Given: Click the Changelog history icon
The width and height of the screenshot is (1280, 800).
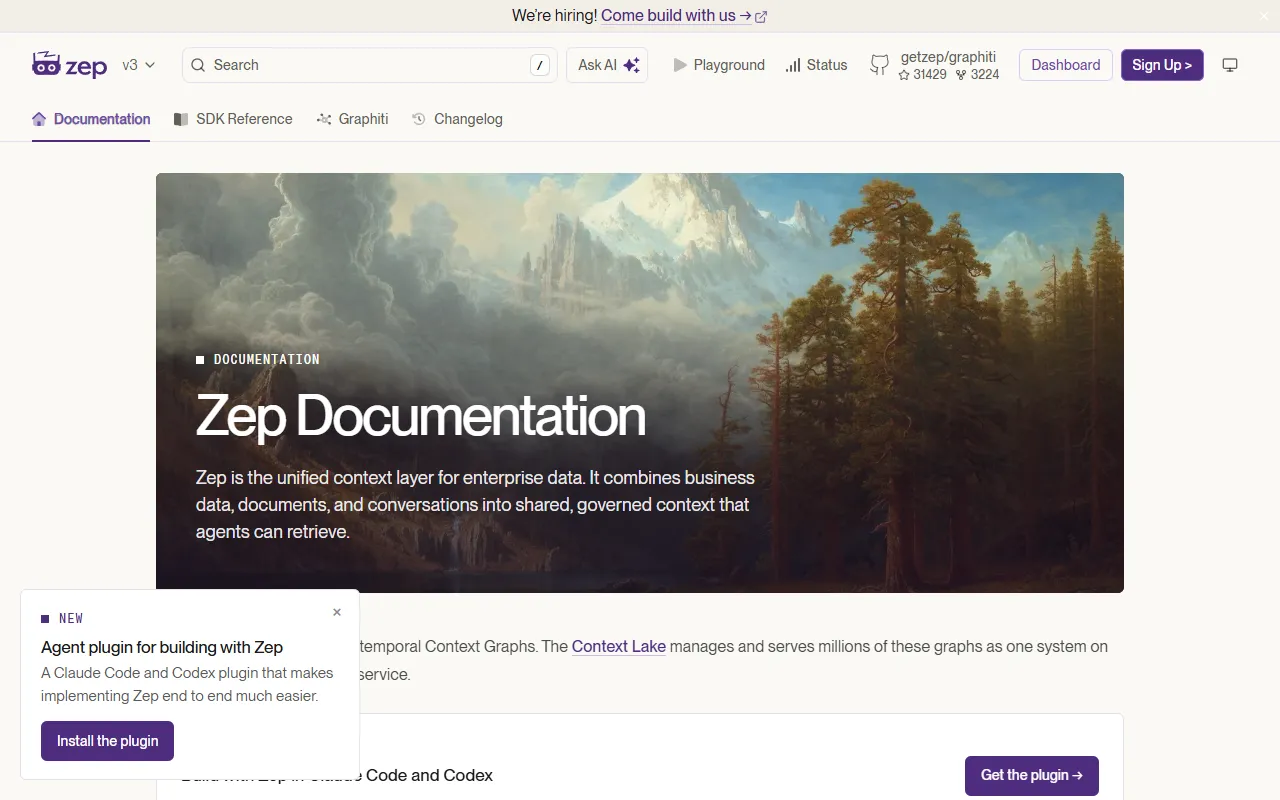Looking at the screenshot, I should coord(420,119).
